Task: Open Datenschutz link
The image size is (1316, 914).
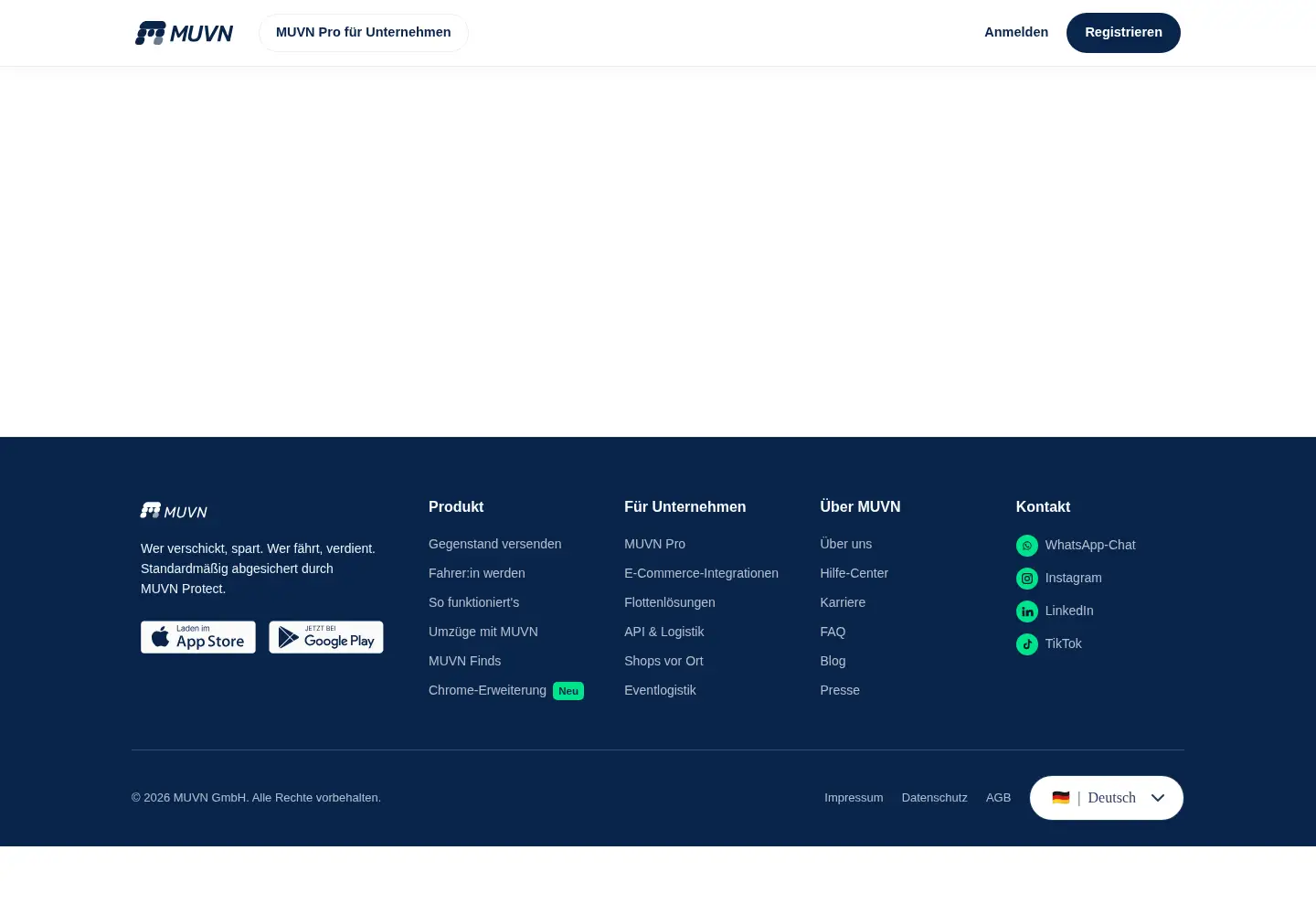Action: point(935,798)
